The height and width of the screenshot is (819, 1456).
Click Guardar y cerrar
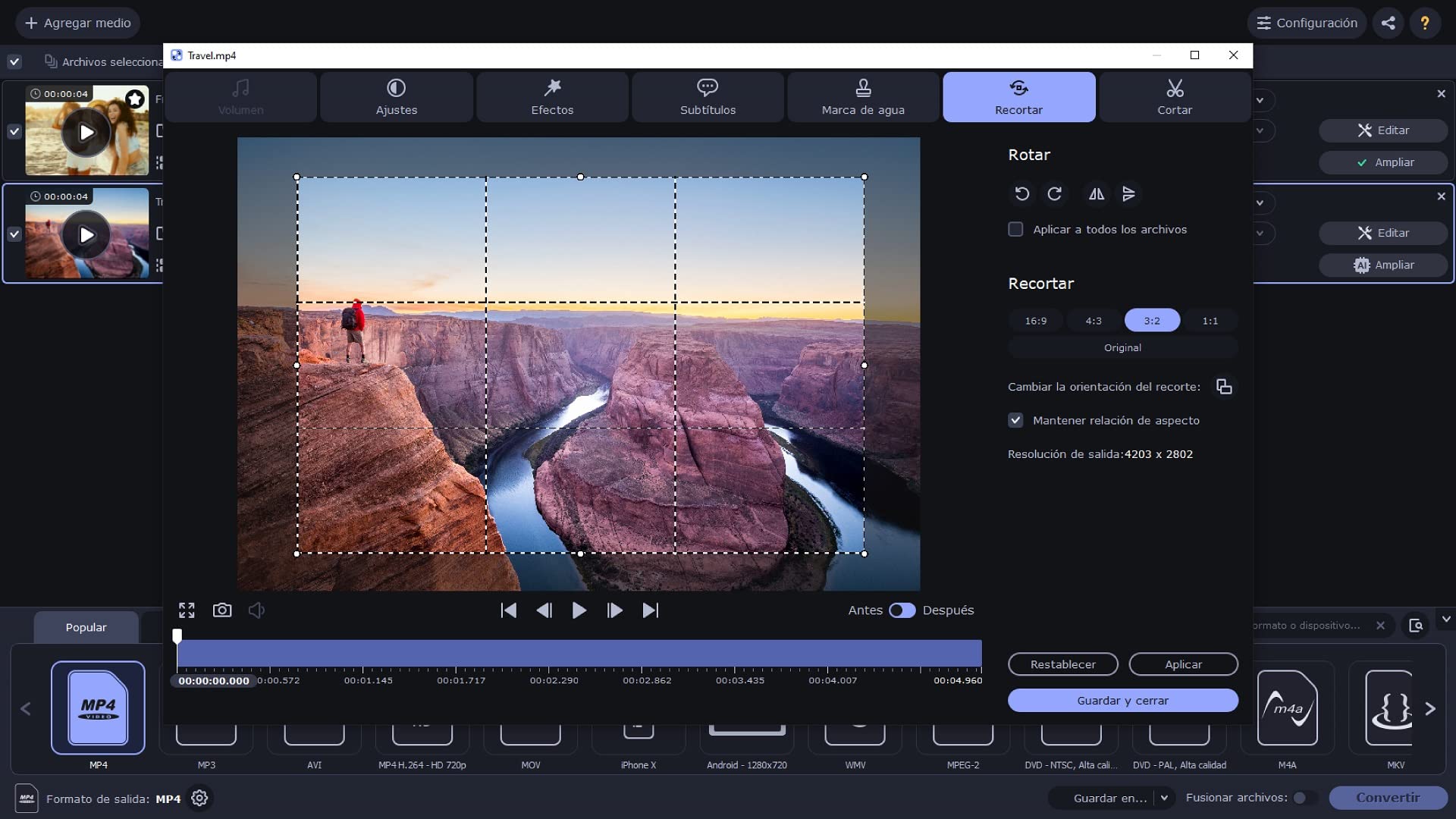click(1122, 701)
